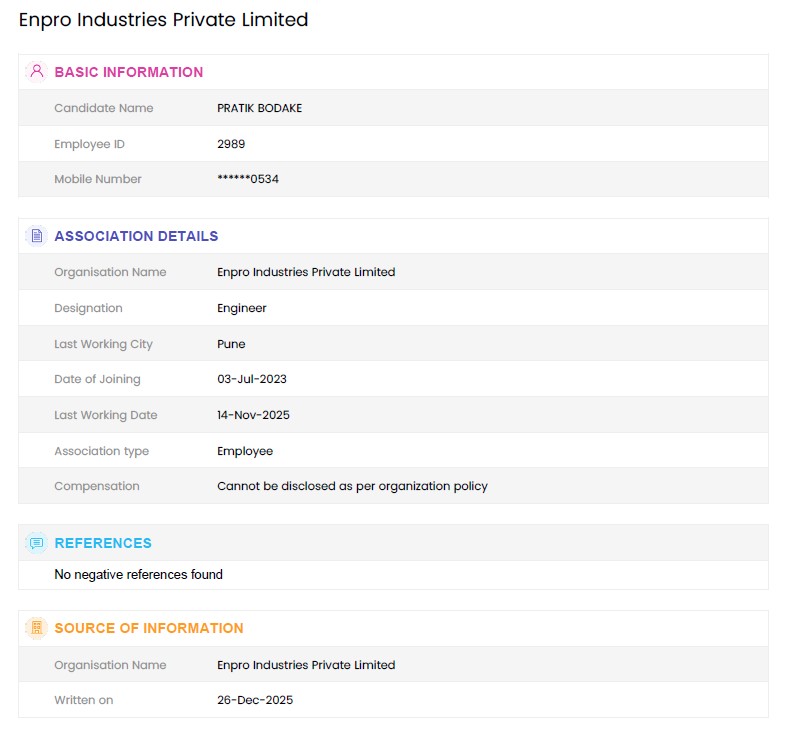
Task: Click the Source of Information heading text
Action: [148, 628]
